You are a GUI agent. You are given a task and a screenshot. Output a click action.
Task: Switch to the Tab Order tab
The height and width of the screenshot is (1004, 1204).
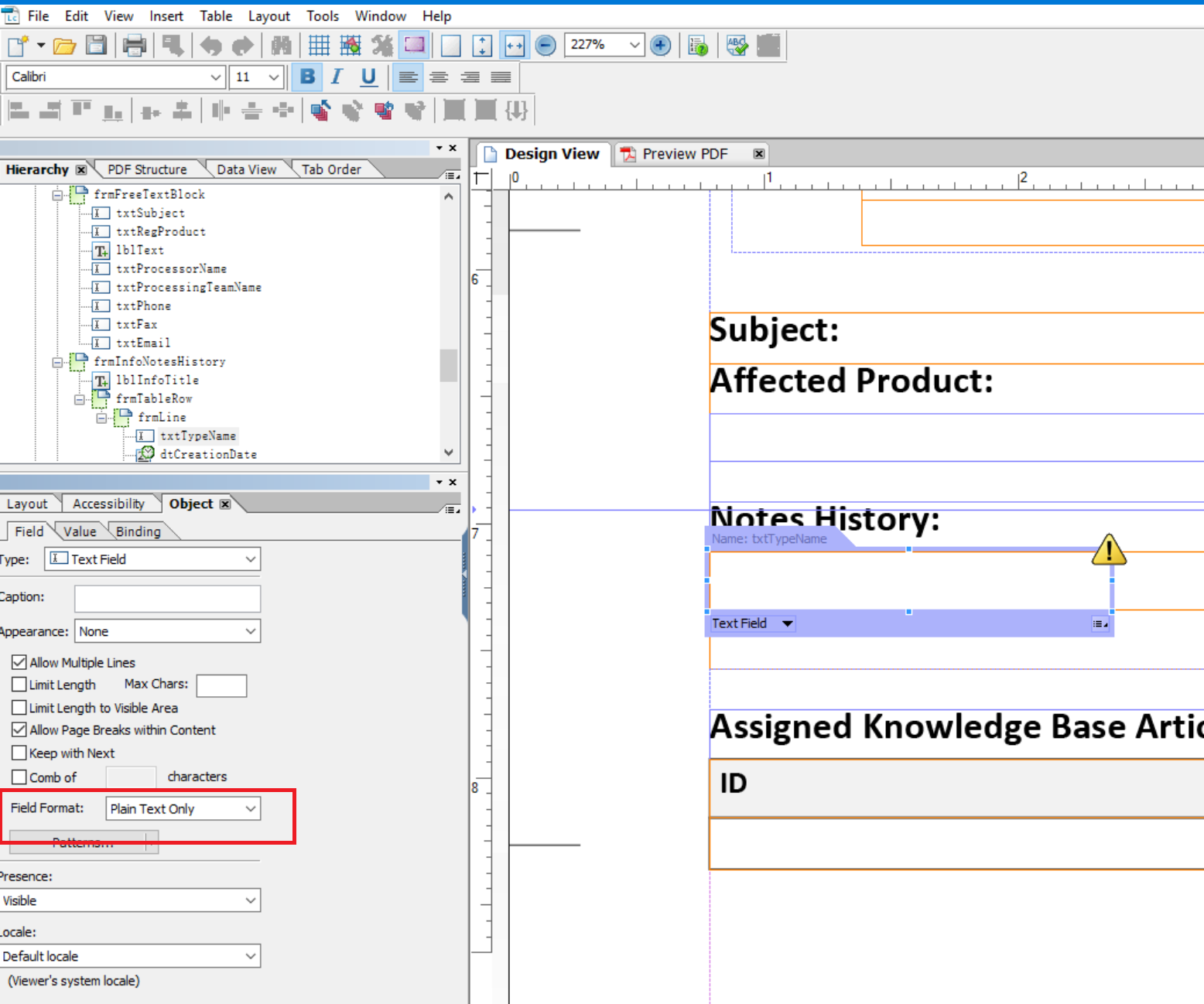point(331,169)
